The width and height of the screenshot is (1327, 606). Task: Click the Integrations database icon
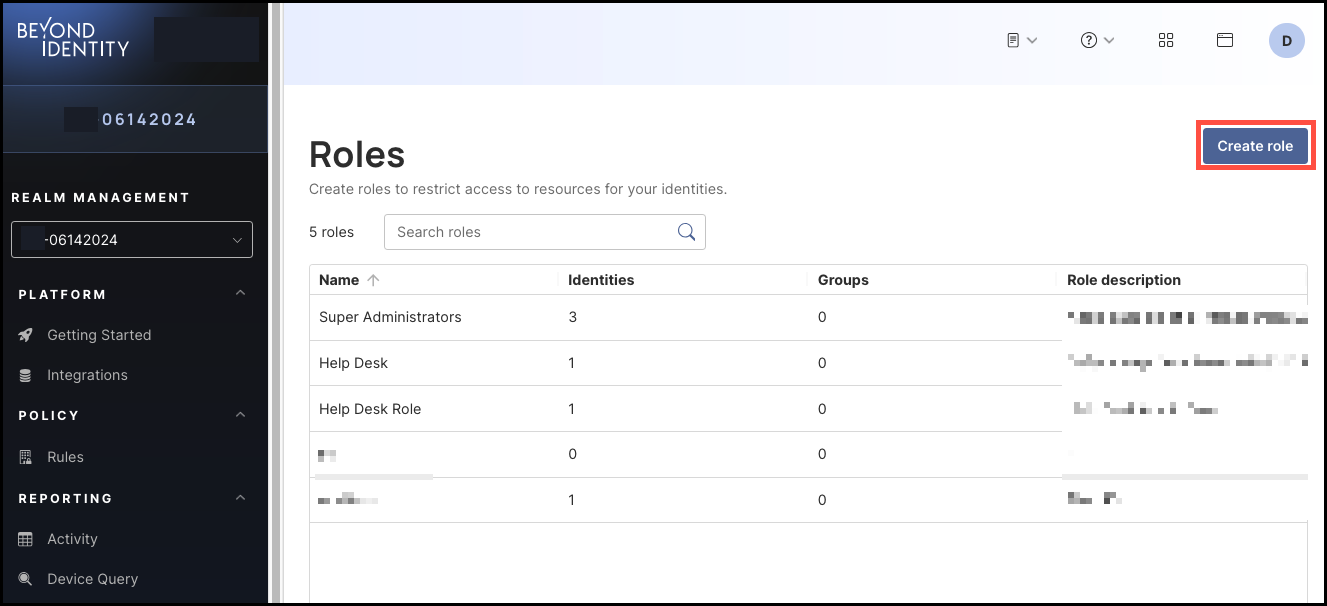pos(26,375)
